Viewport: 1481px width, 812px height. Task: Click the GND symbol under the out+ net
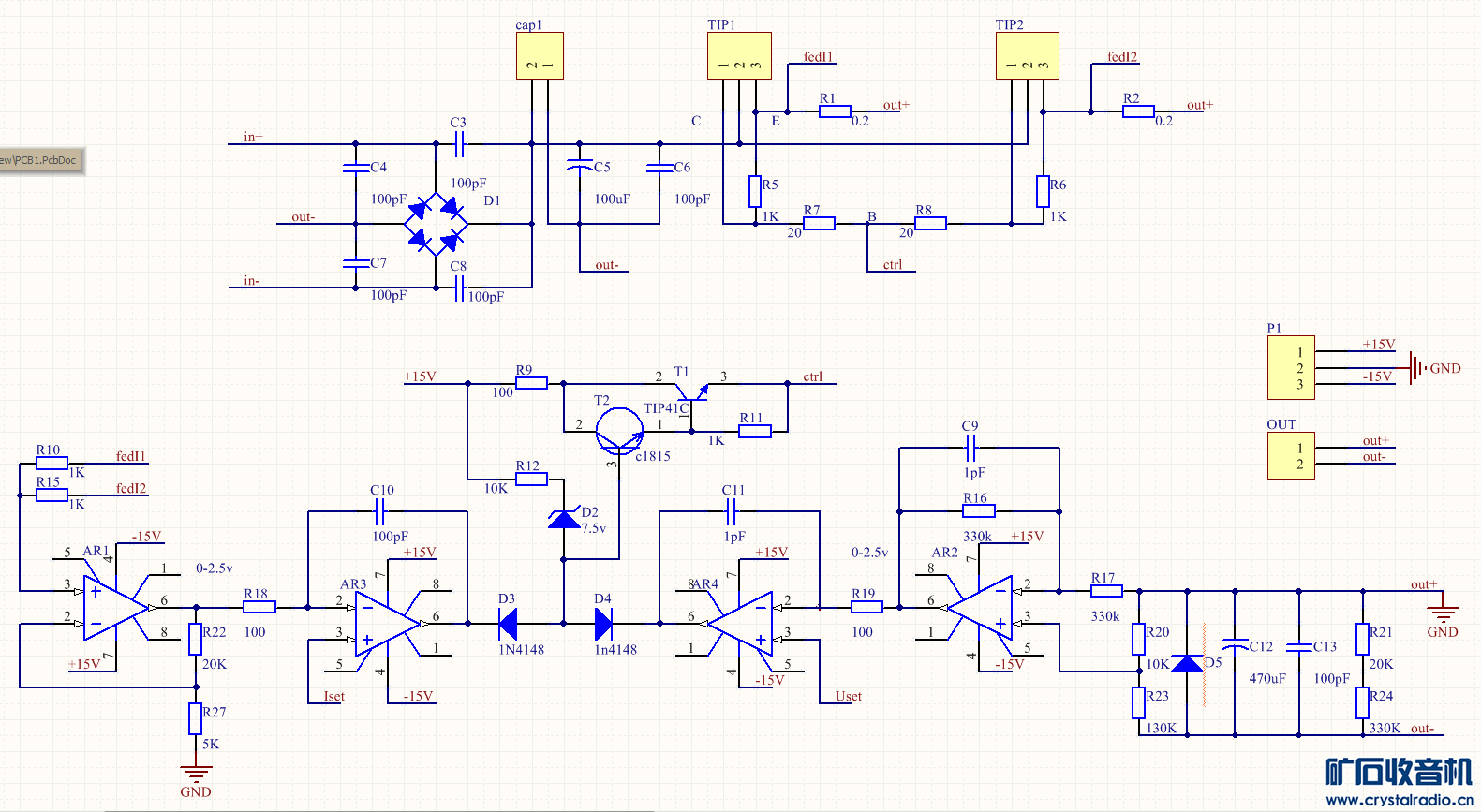coord(1443,615)
